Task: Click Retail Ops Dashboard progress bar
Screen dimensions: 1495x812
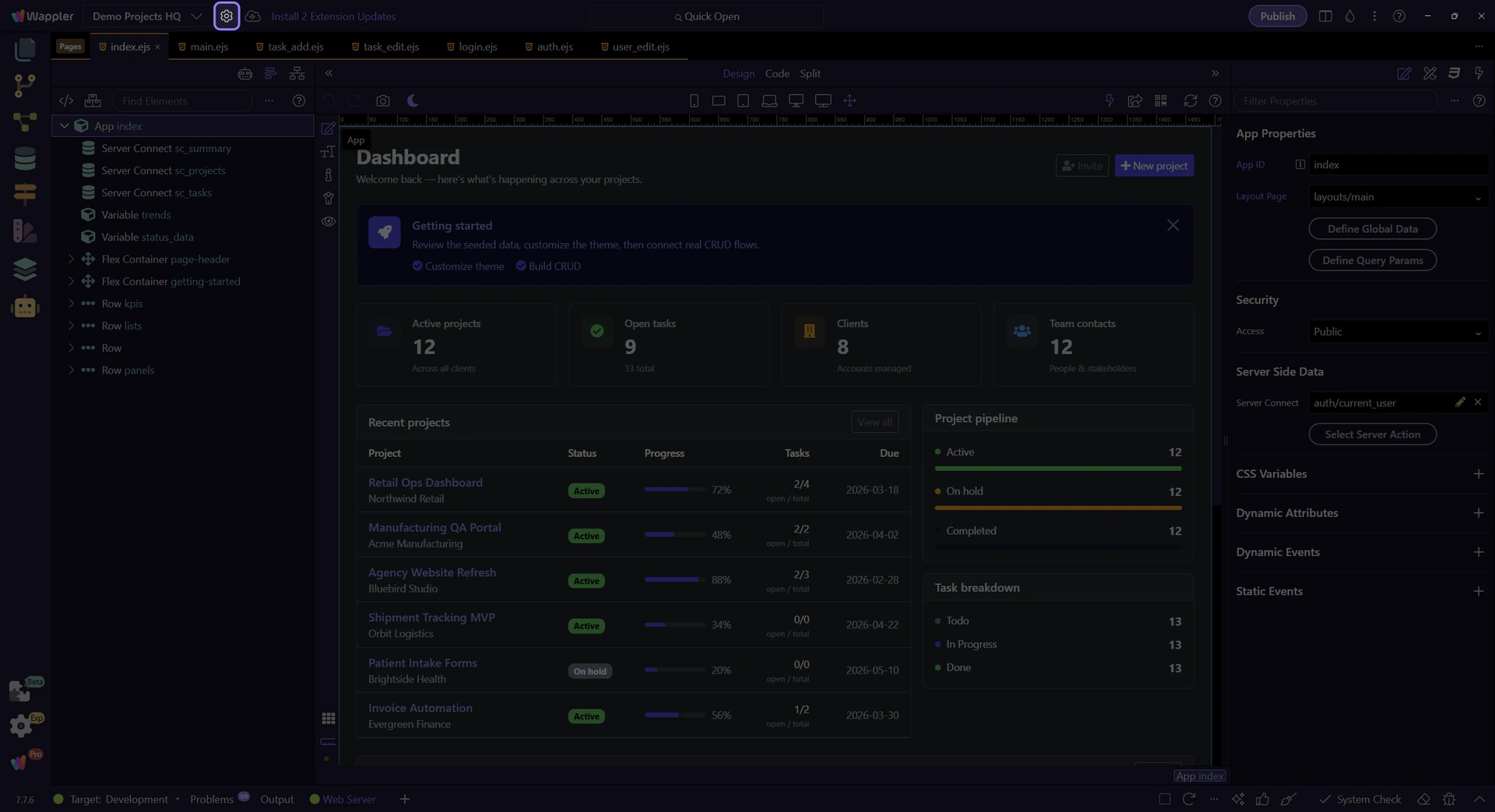Action: pyautogui.click(x=674, y=490)
